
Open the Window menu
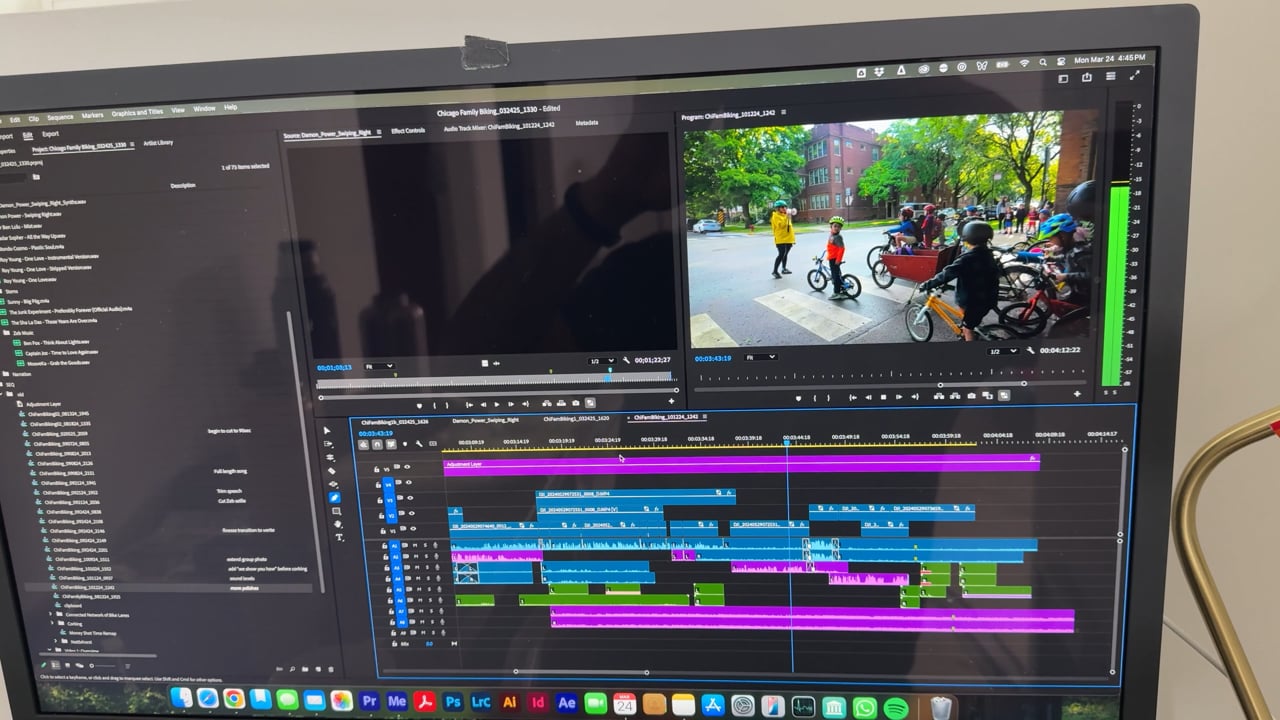pos(204,109)
